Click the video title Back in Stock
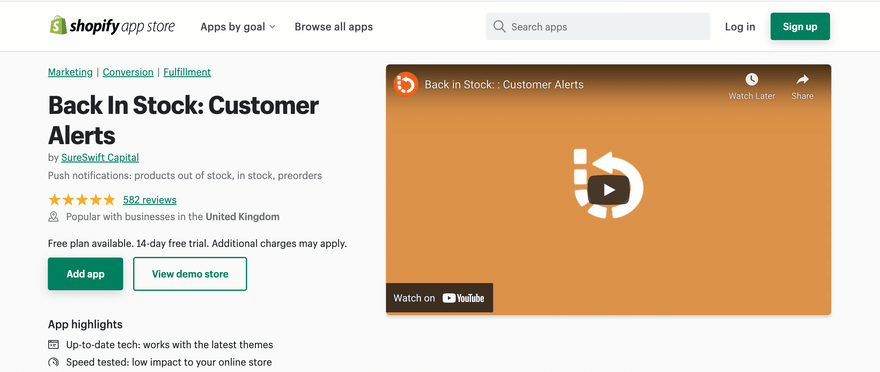The image size is (880, 372). 504,85
